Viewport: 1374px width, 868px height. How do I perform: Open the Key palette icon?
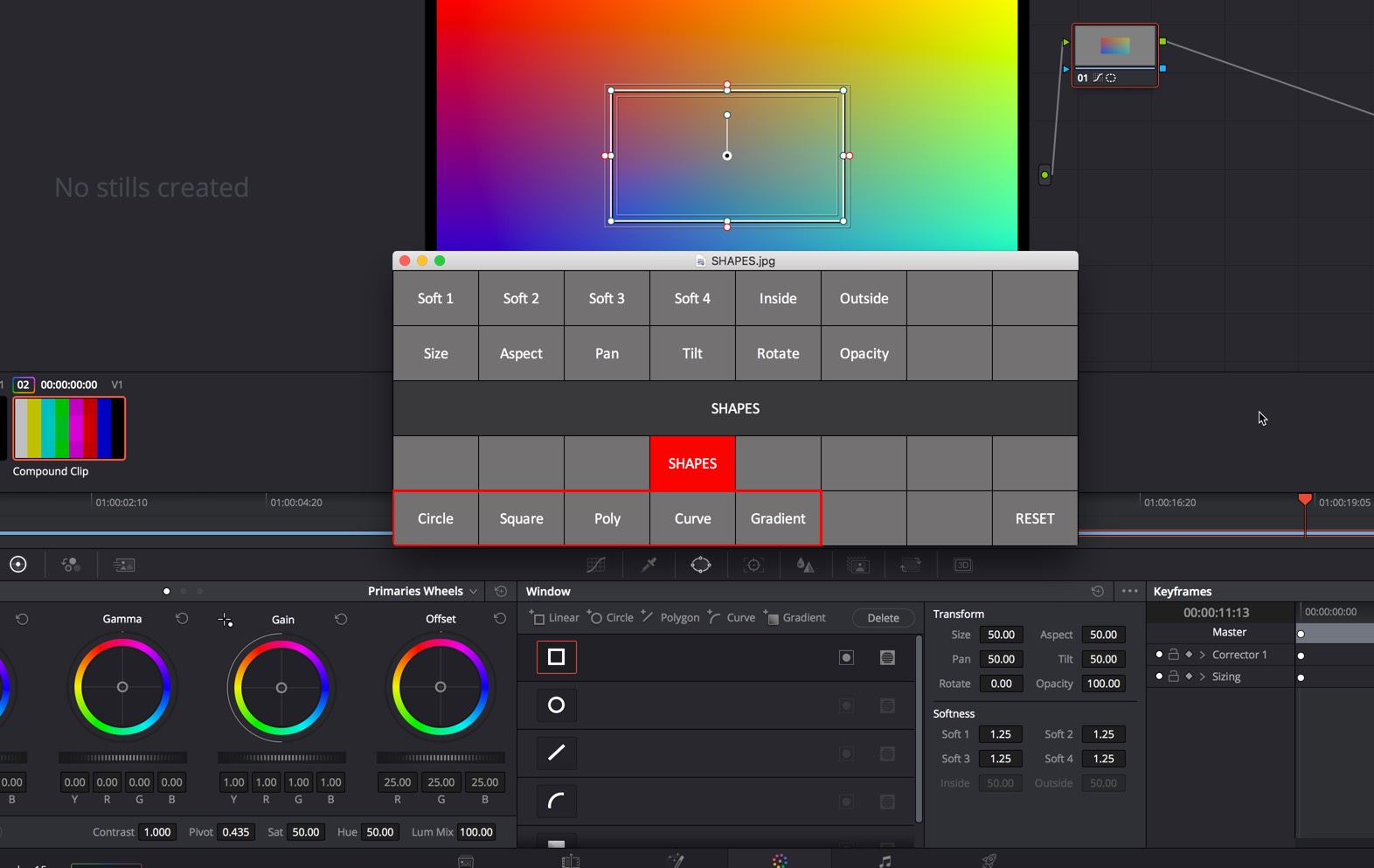tap(858, 566)
